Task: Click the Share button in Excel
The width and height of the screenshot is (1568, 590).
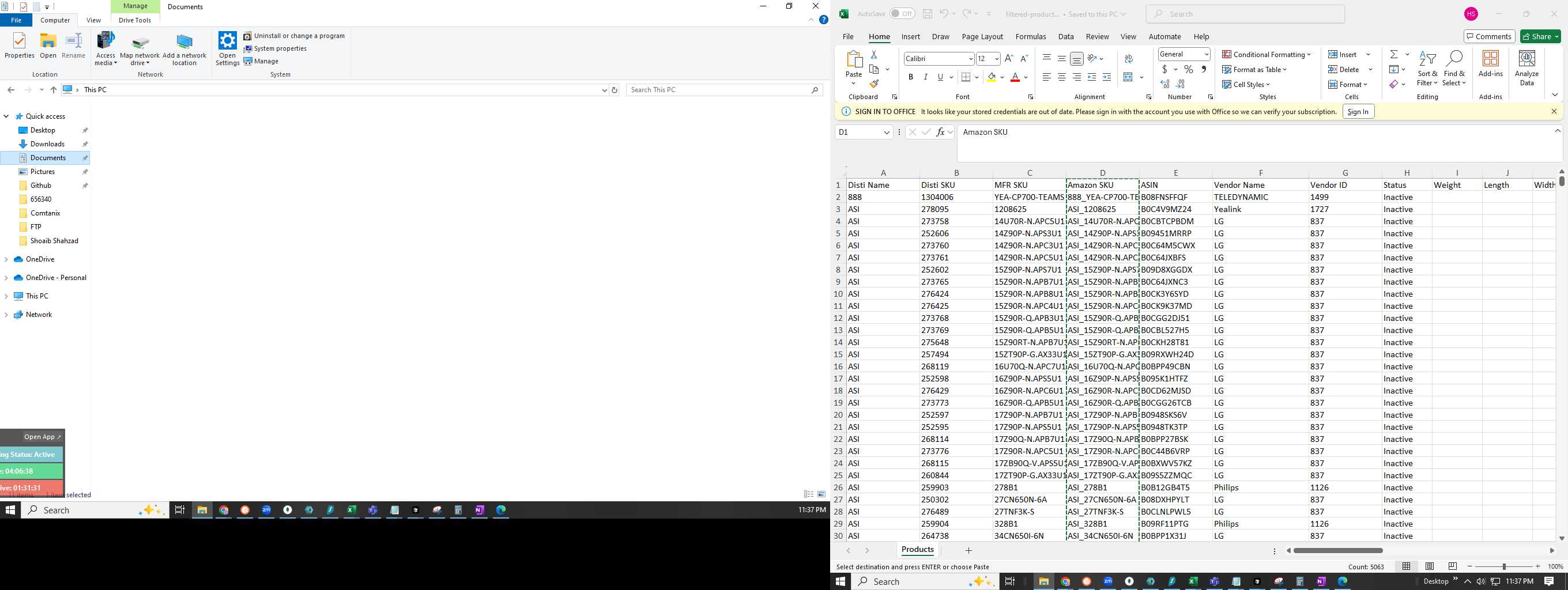Action: (x=1540, y=36)
